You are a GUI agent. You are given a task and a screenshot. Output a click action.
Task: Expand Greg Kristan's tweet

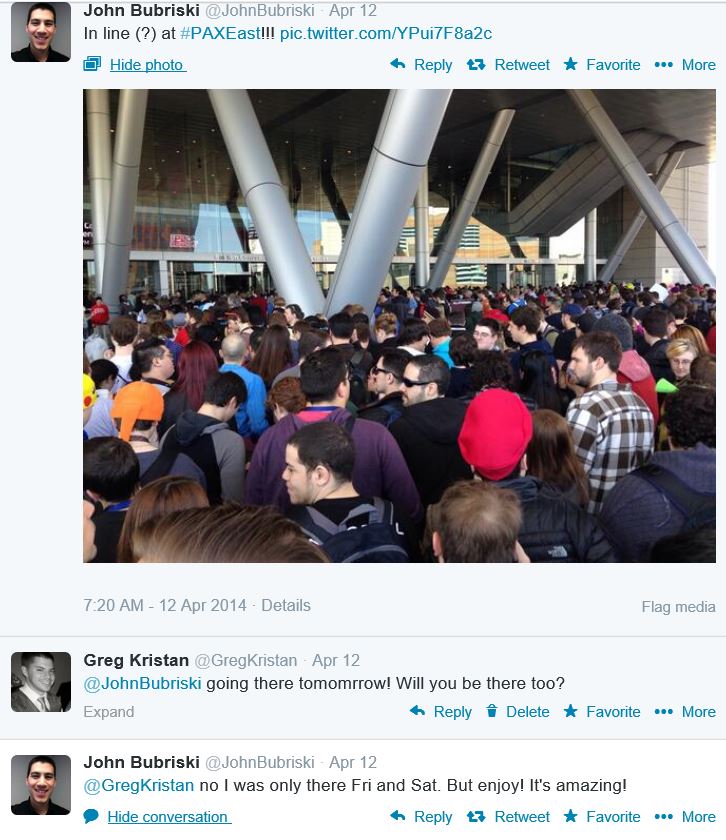point(109,712)
